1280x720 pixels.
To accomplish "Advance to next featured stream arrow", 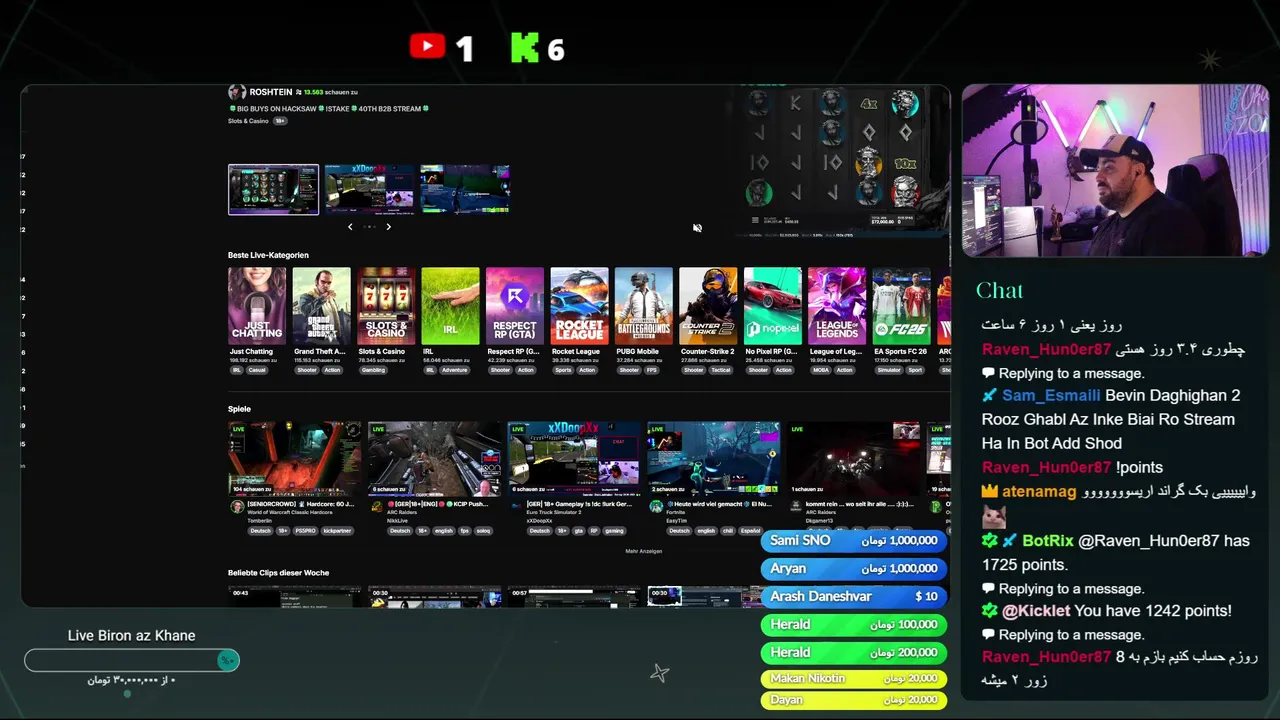I will (x=389, y=227).
